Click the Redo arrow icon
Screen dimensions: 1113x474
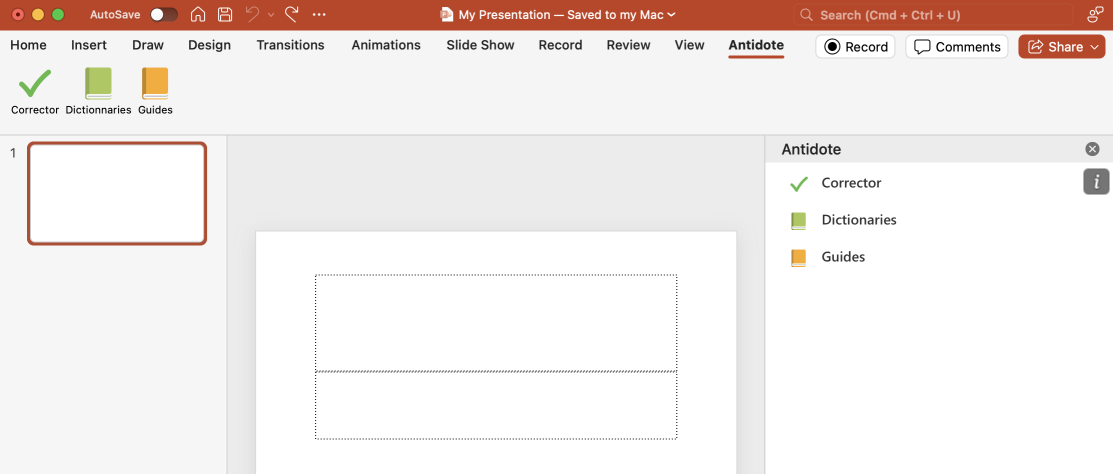click(x=292, y=15)
